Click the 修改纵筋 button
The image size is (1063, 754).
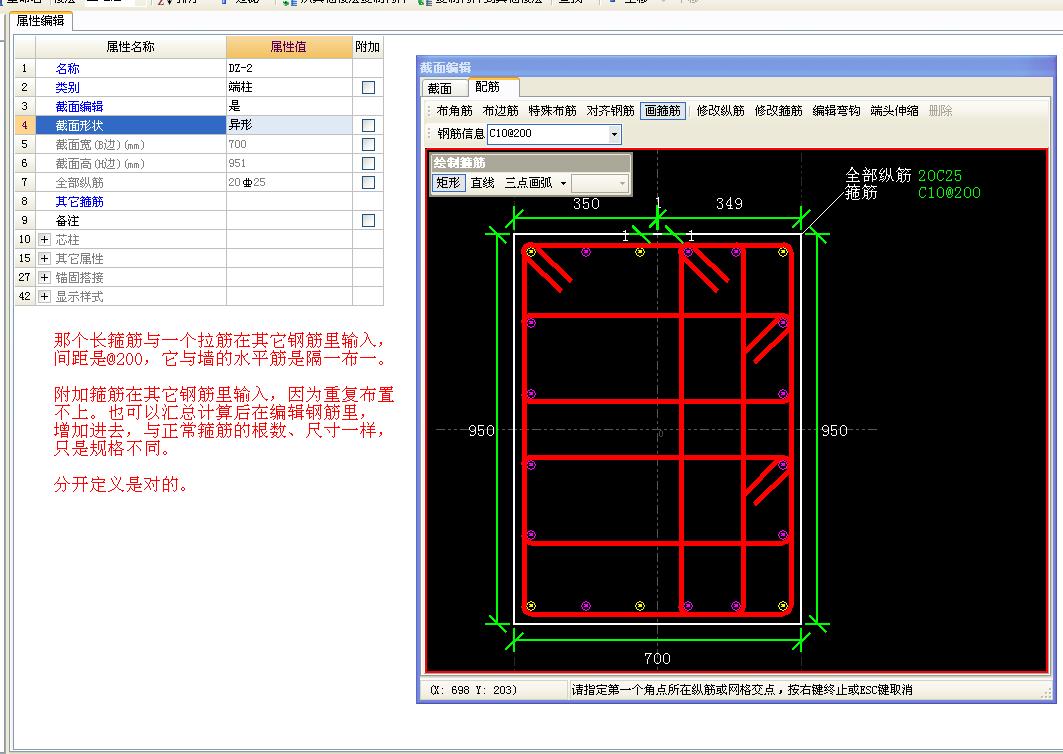tap(721, 111)
